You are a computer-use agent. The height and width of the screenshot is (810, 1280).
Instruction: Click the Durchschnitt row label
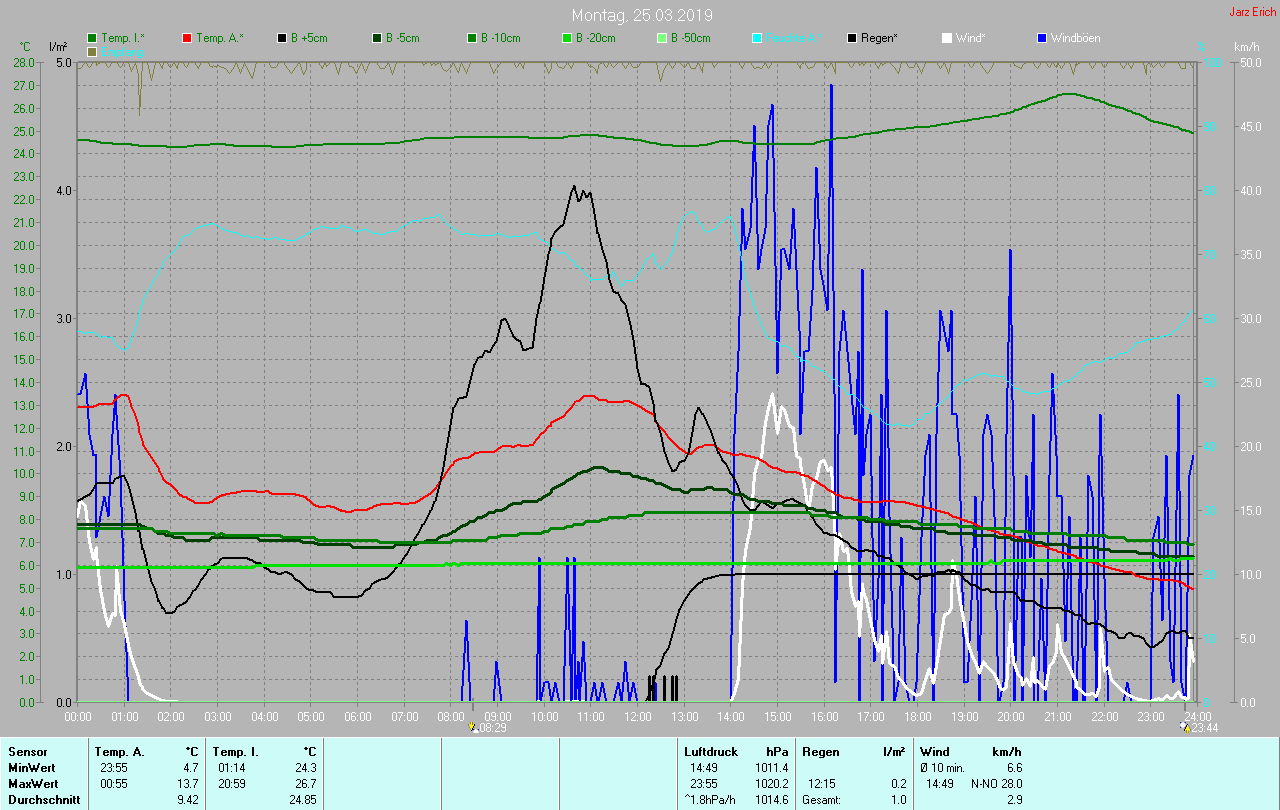click(44, 800)
